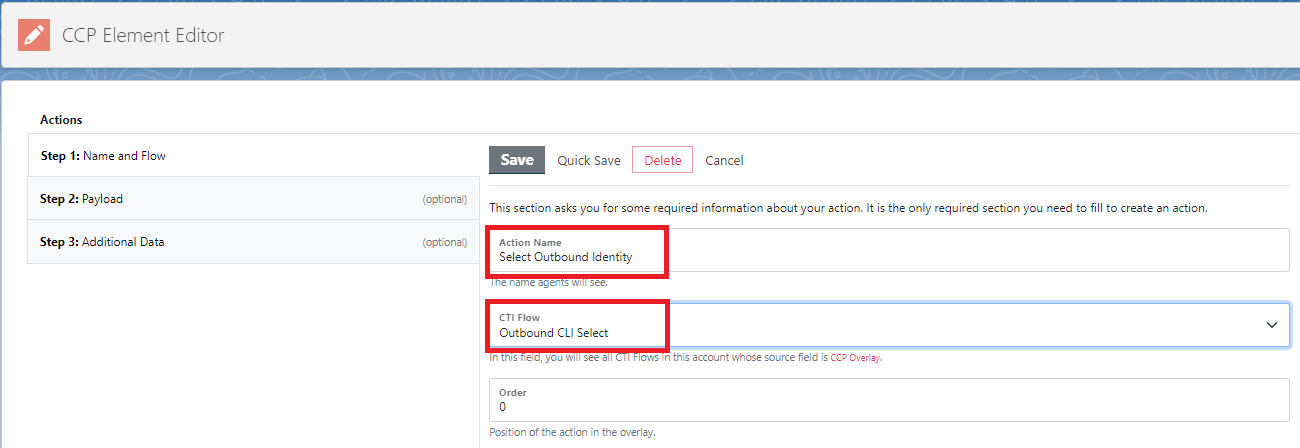This screenshot has height=448, width=1300.
Task: Click 'Position of the action in the overlay.' text
Action: [572, 433]
